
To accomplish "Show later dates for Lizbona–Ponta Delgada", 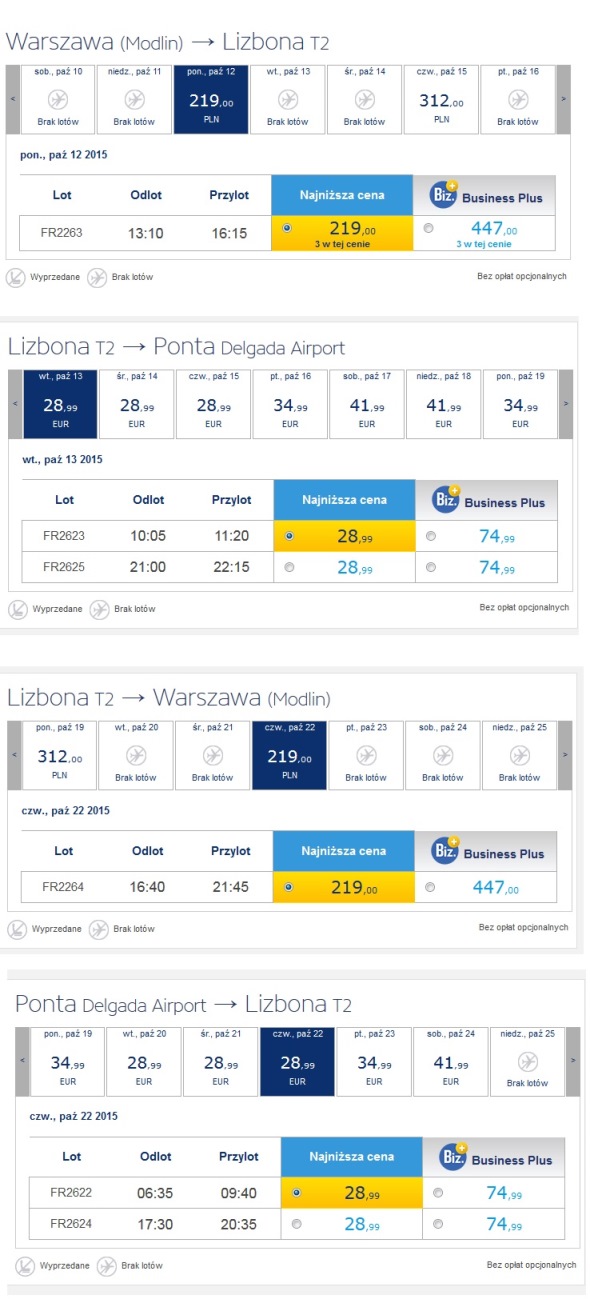I will (565, 403).
